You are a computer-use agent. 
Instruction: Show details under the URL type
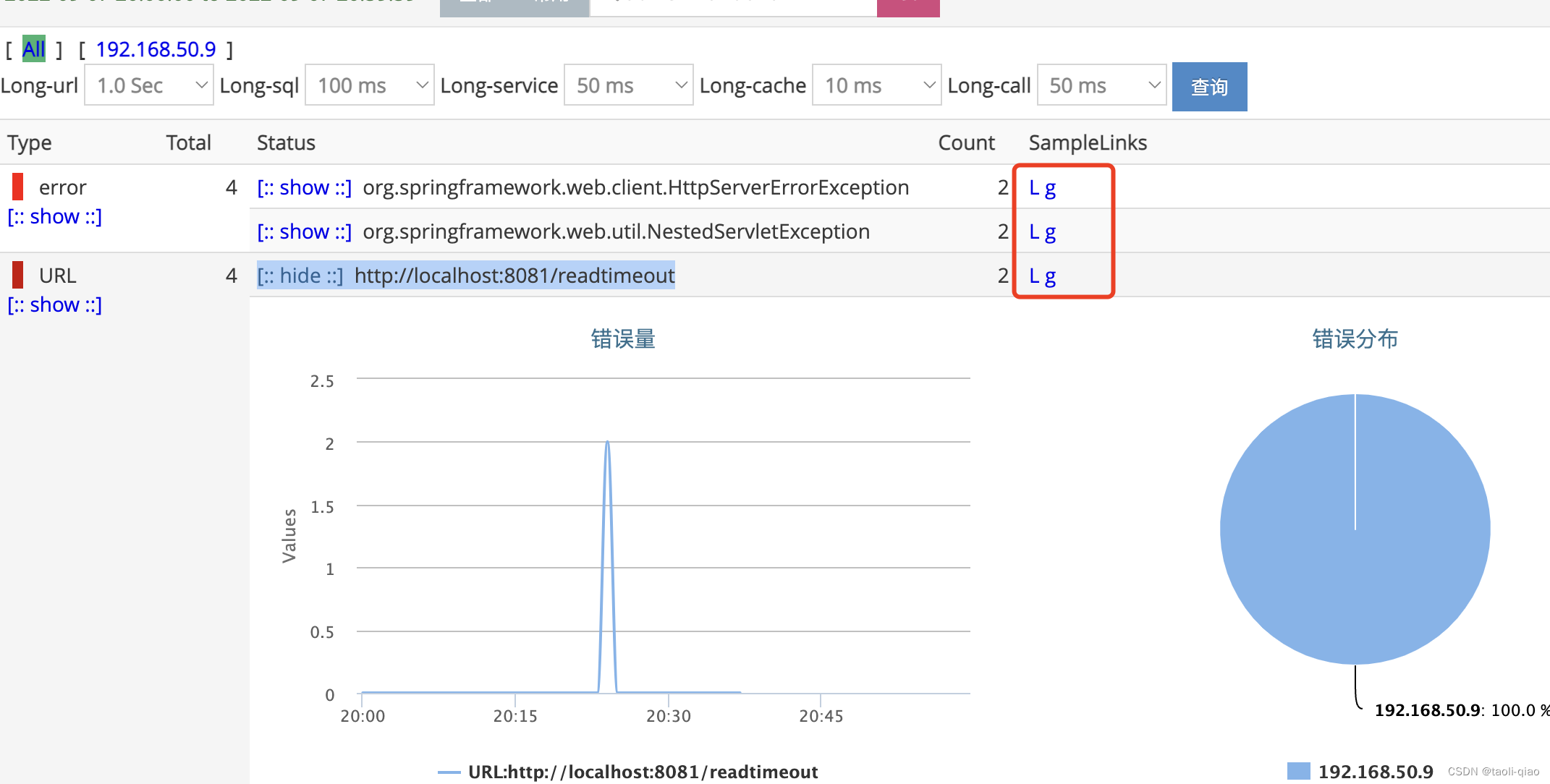[x=54, y=304]
